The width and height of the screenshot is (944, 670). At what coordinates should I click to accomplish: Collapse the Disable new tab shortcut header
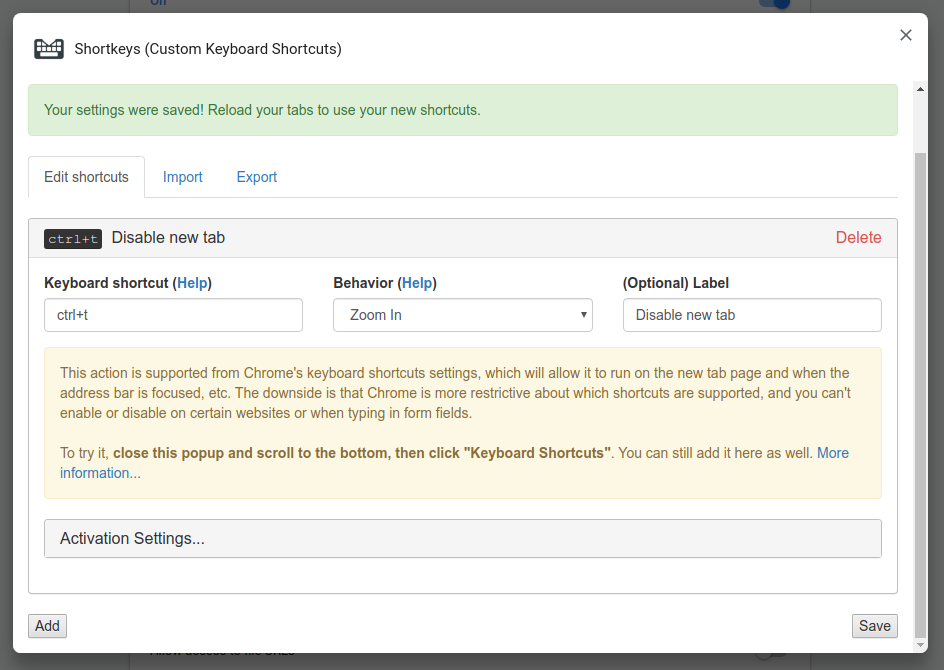(421, 238)
